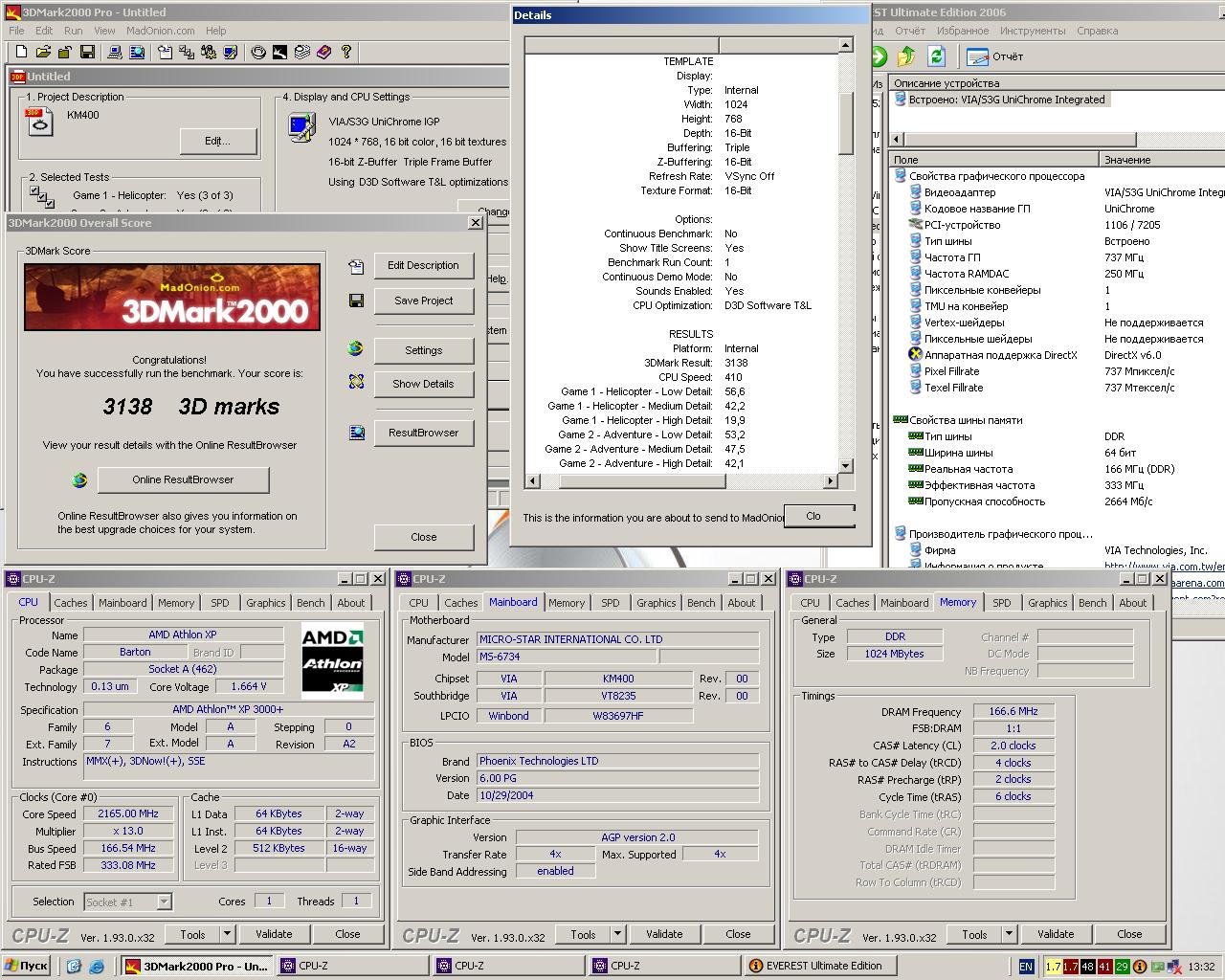Screen dimensions: 1225x980
Task: Click the purple help book toolbar icon
Action: [x=323, y=53]
